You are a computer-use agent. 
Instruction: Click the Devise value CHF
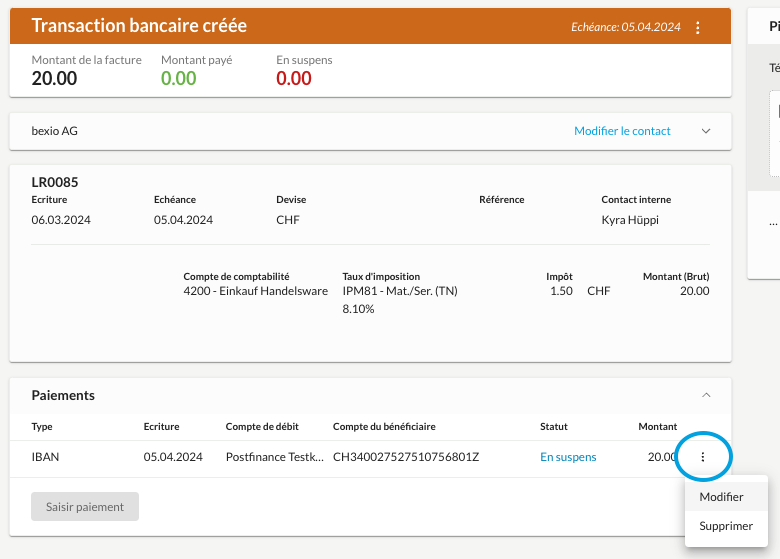(288, 220)
